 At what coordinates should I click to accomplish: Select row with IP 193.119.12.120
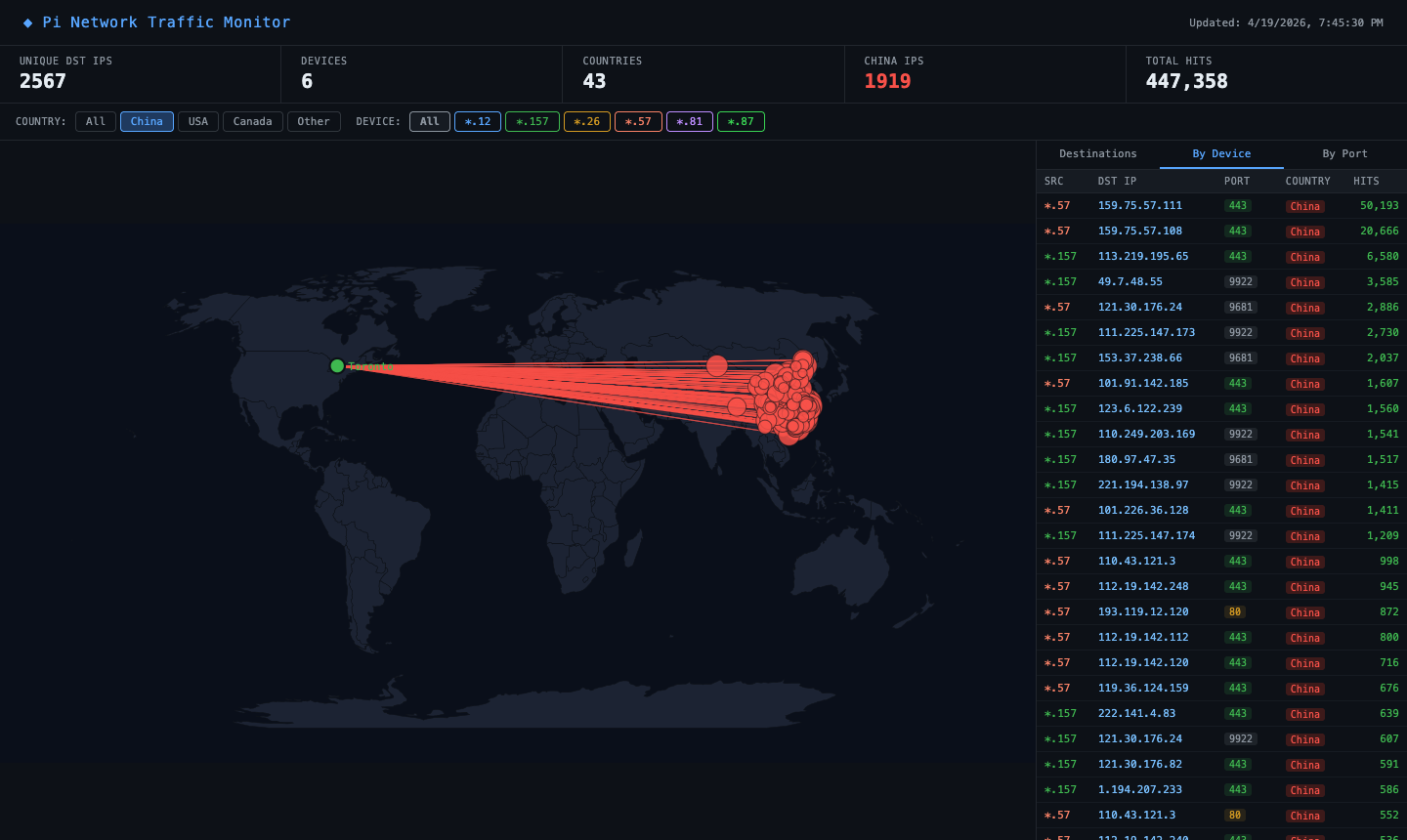click(1221, 612)
